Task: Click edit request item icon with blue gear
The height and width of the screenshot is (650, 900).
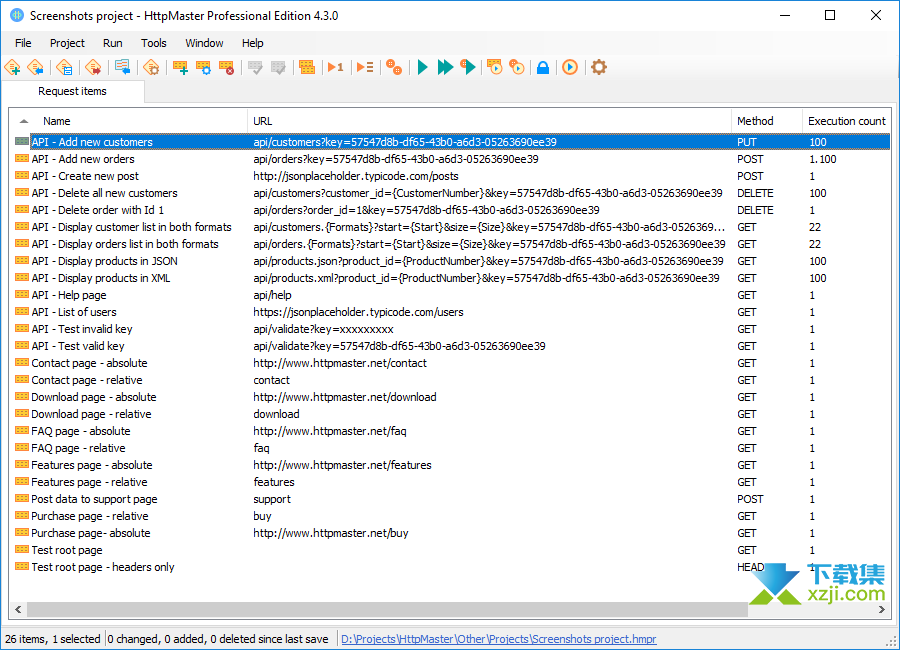Action: [203, 67]
